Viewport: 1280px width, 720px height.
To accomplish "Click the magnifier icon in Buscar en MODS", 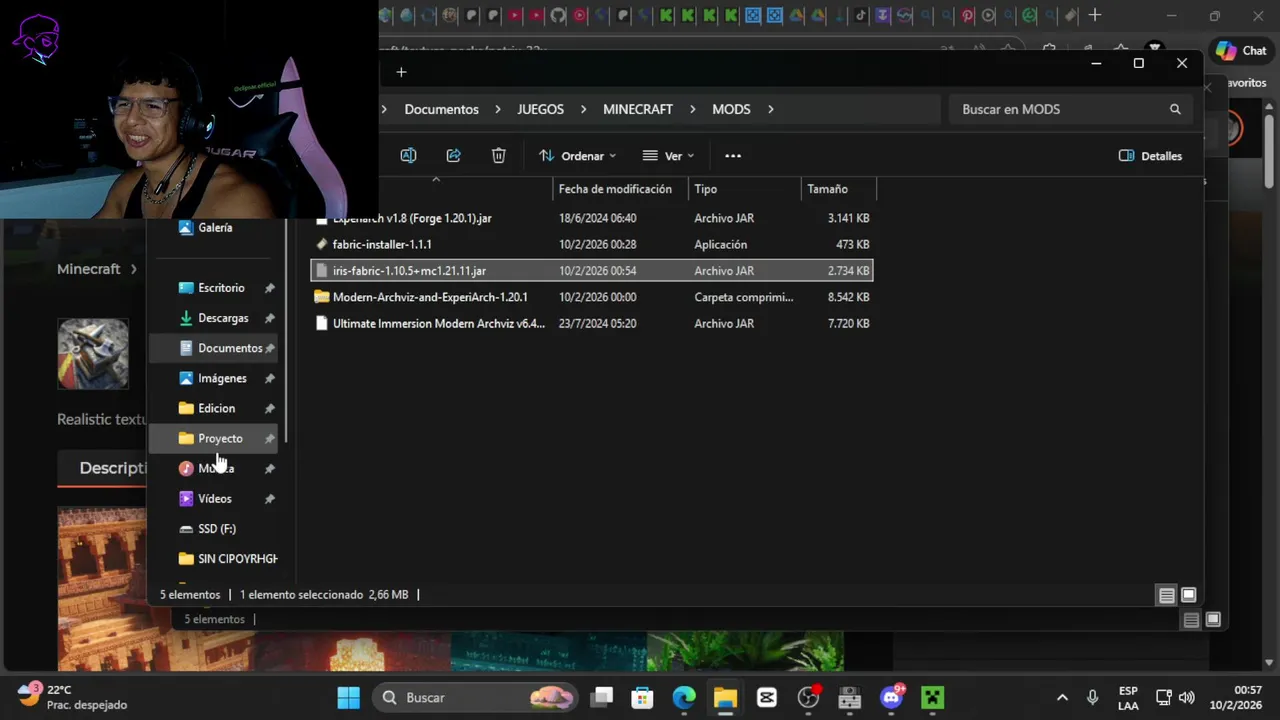I will [1175, 109].
